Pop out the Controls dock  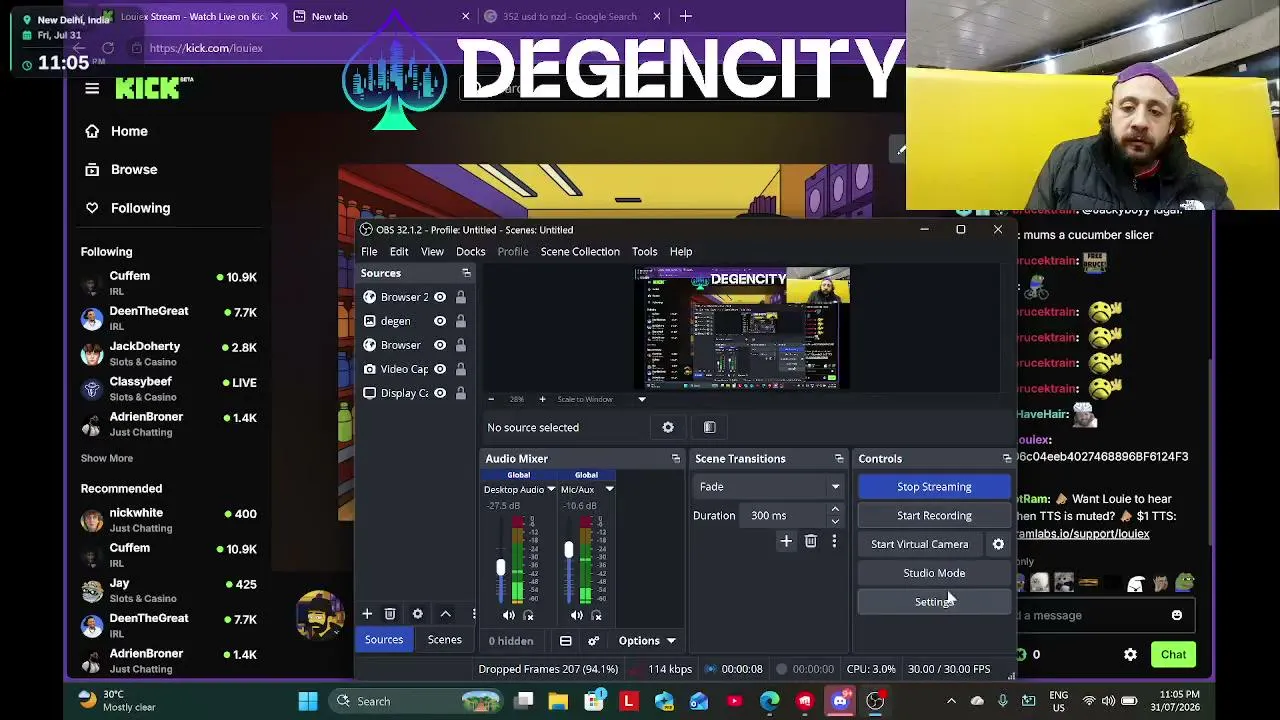[1007, 458]
